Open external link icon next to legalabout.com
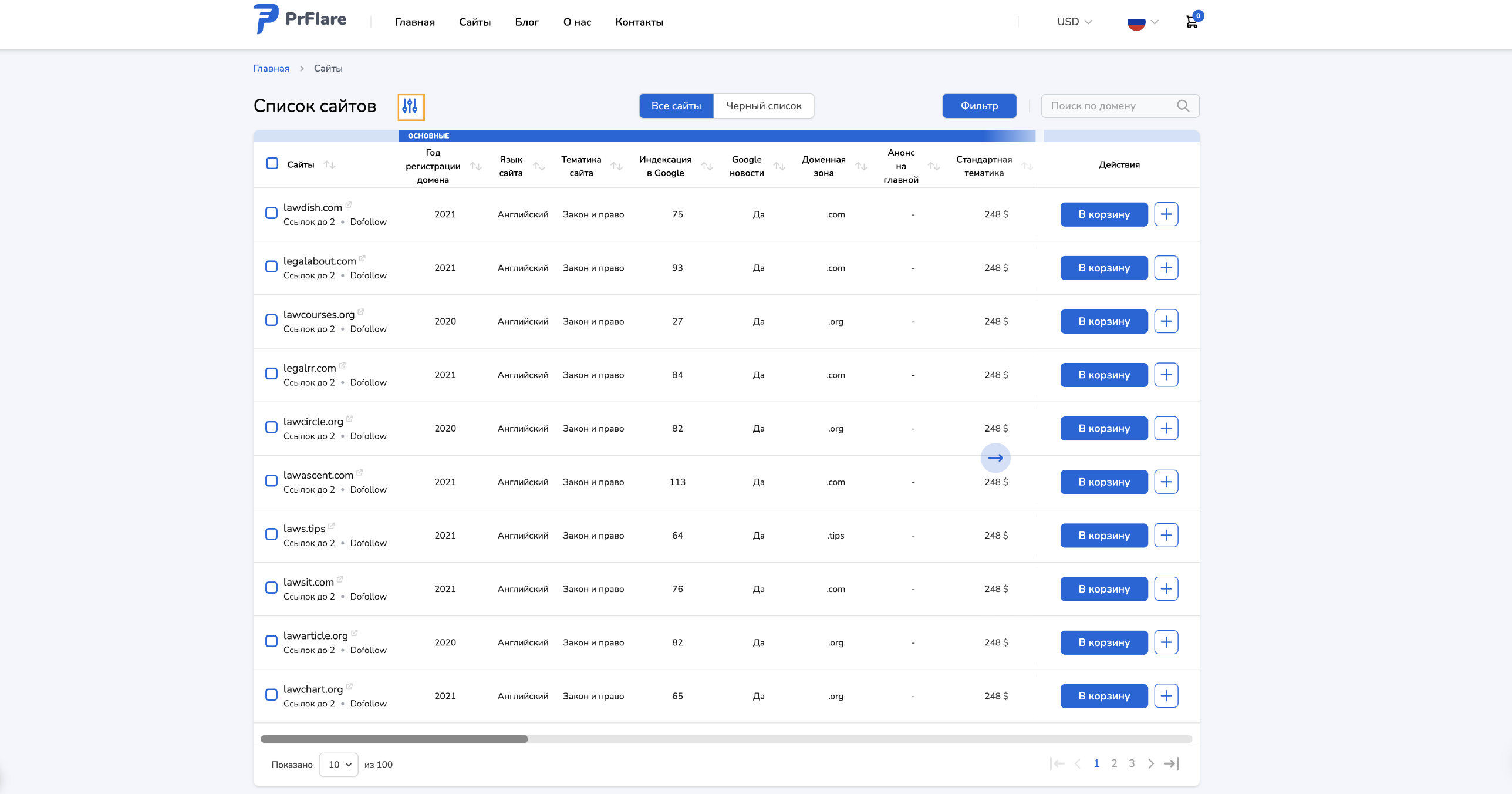The height and width of the screenshot is (794, 1512). [362, 258]
